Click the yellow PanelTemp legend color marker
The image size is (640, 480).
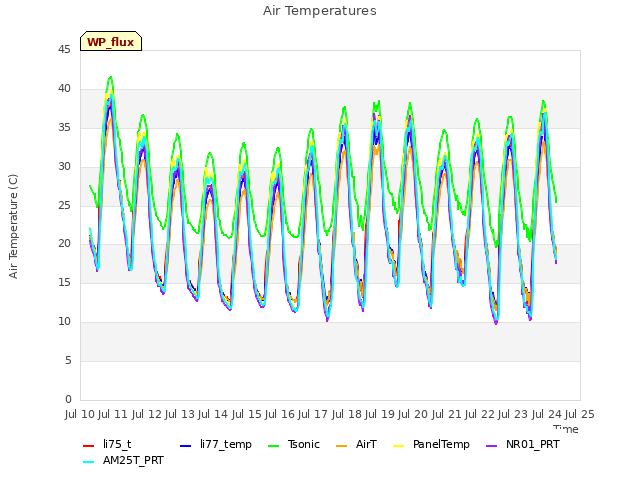398,446
